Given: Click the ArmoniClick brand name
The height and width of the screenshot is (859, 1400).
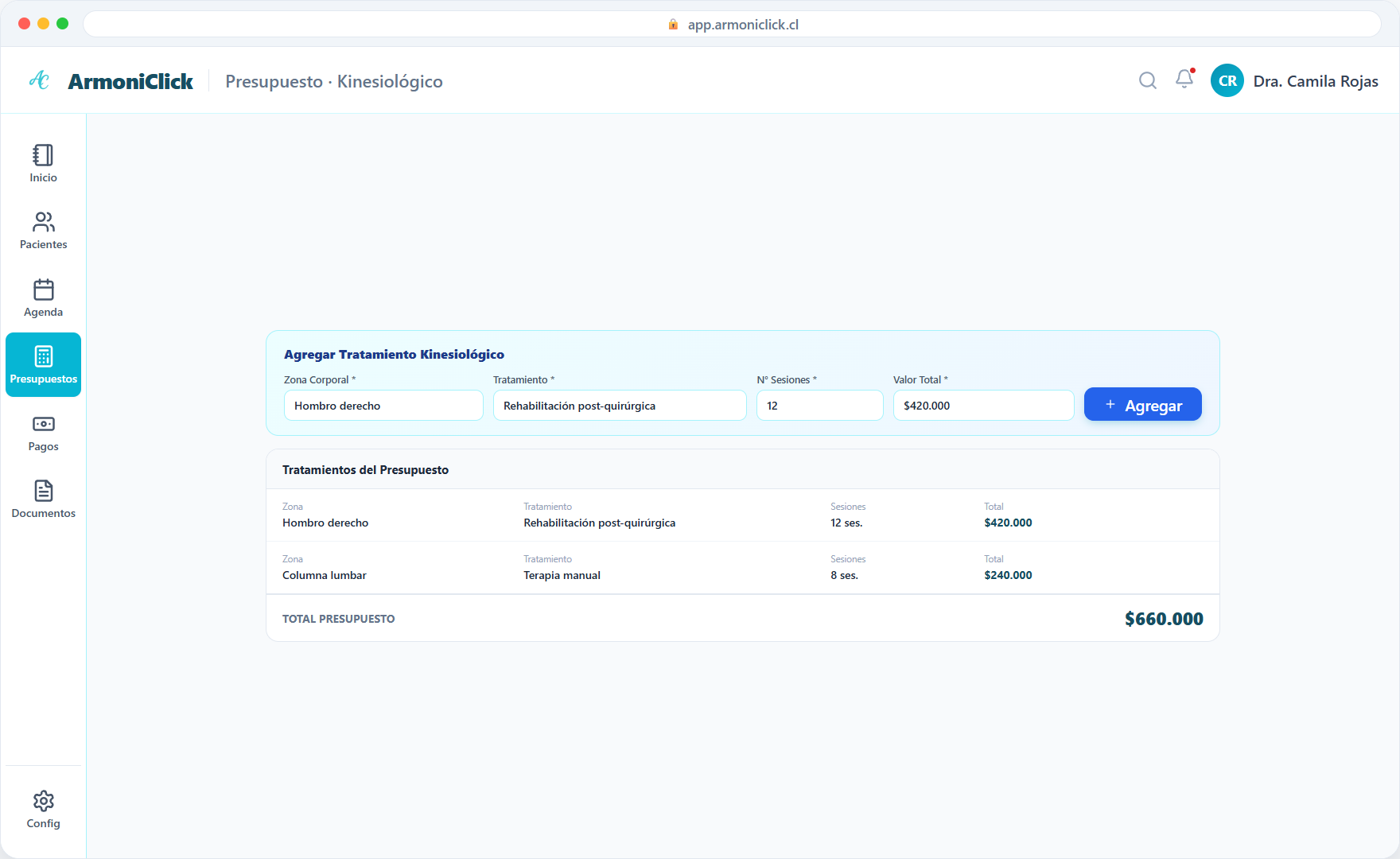Looking at the screenshot, I should click(130, 81).
